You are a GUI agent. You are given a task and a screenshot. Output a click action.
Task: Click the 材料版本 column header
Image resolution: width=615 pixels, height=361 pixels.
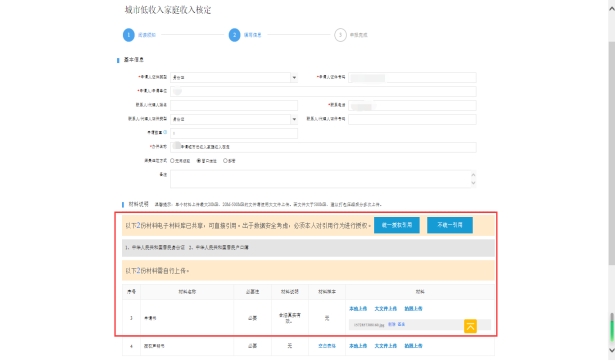(327, 292)
